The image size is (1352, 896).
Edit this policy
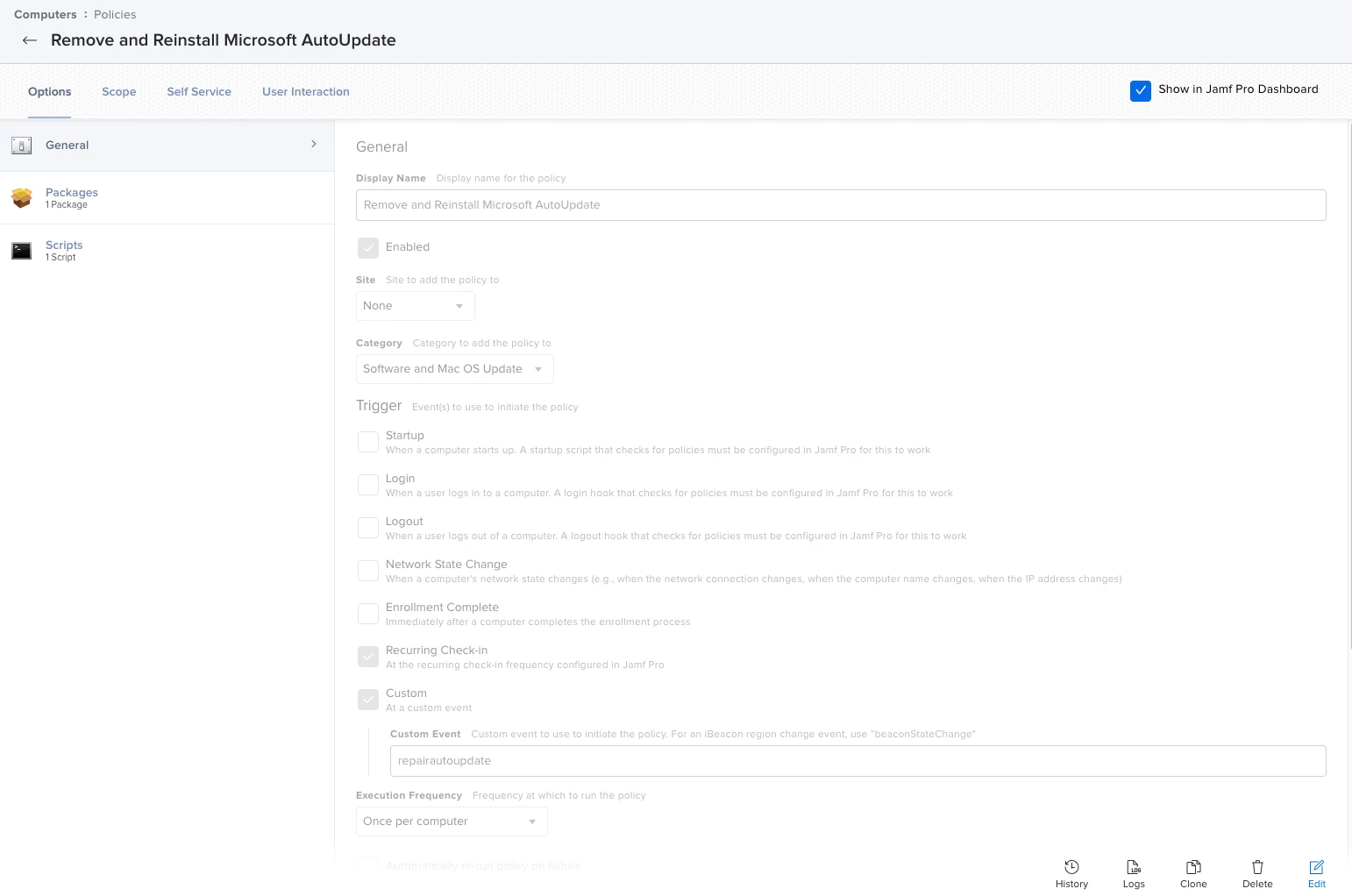click(1317, 874)
